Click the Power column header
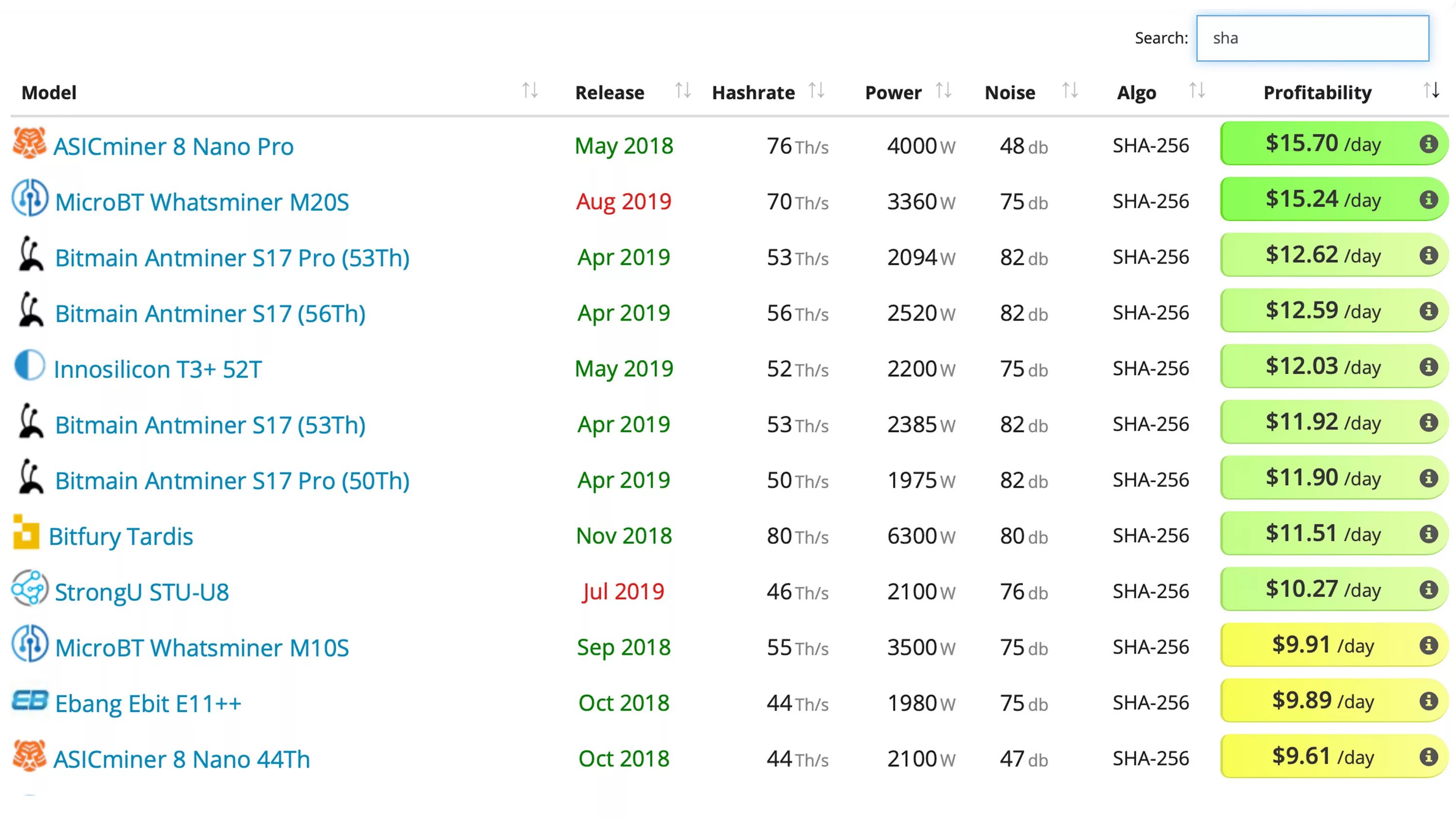The height and width of the screenshot is (819, 1456). (x=893, y=93)
